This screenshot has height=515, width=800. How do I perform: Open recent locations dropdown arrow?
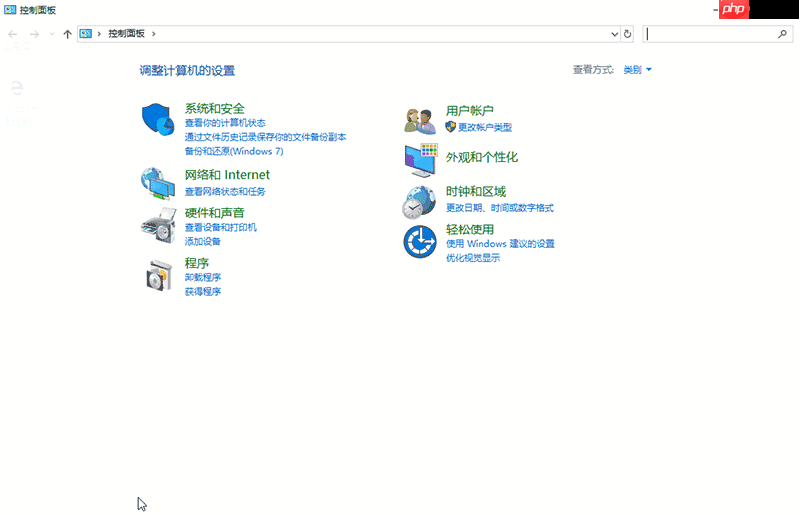pyautogui.click(x=52, y=34)
